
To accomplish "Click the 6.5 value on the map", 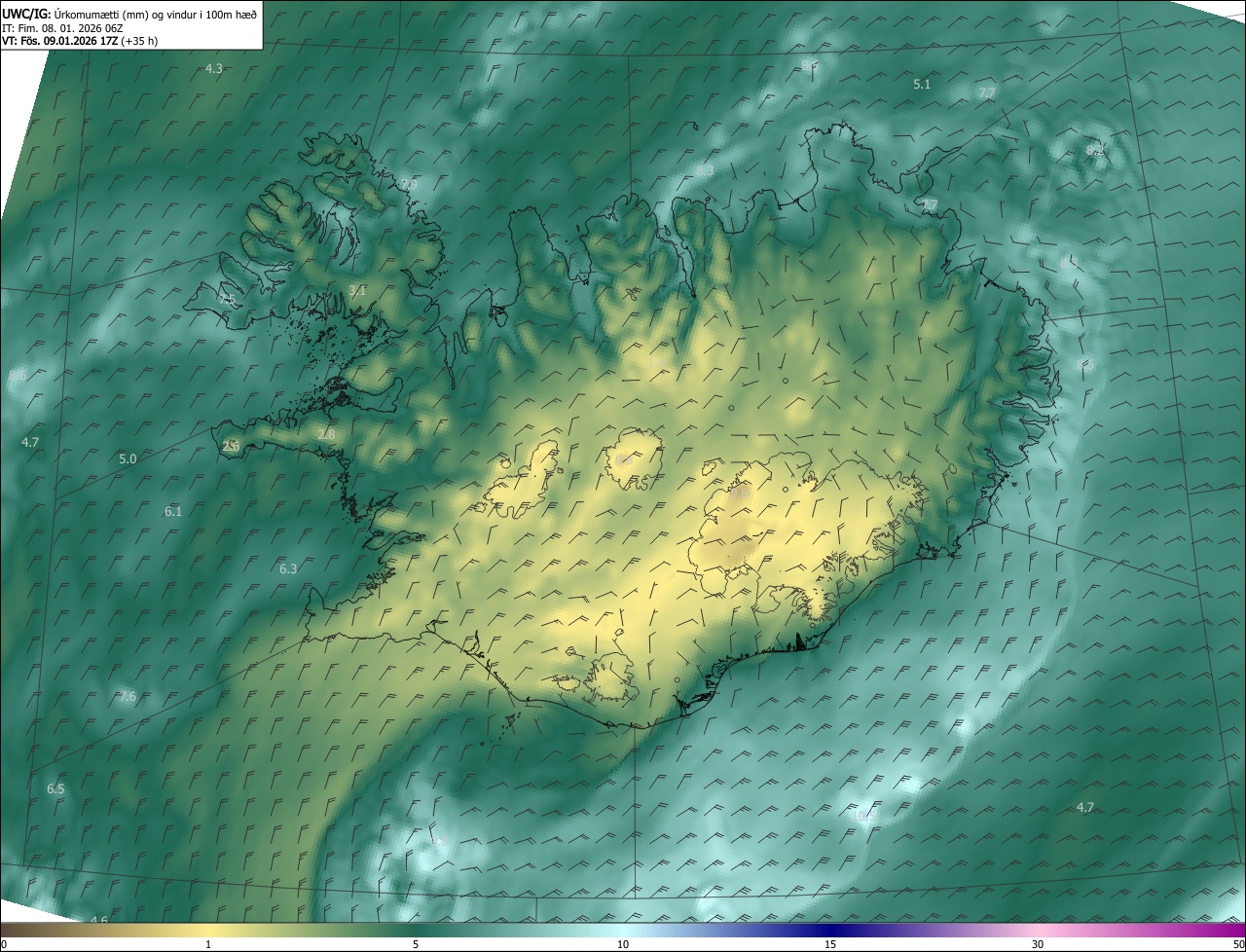I will tap(55, 788).
